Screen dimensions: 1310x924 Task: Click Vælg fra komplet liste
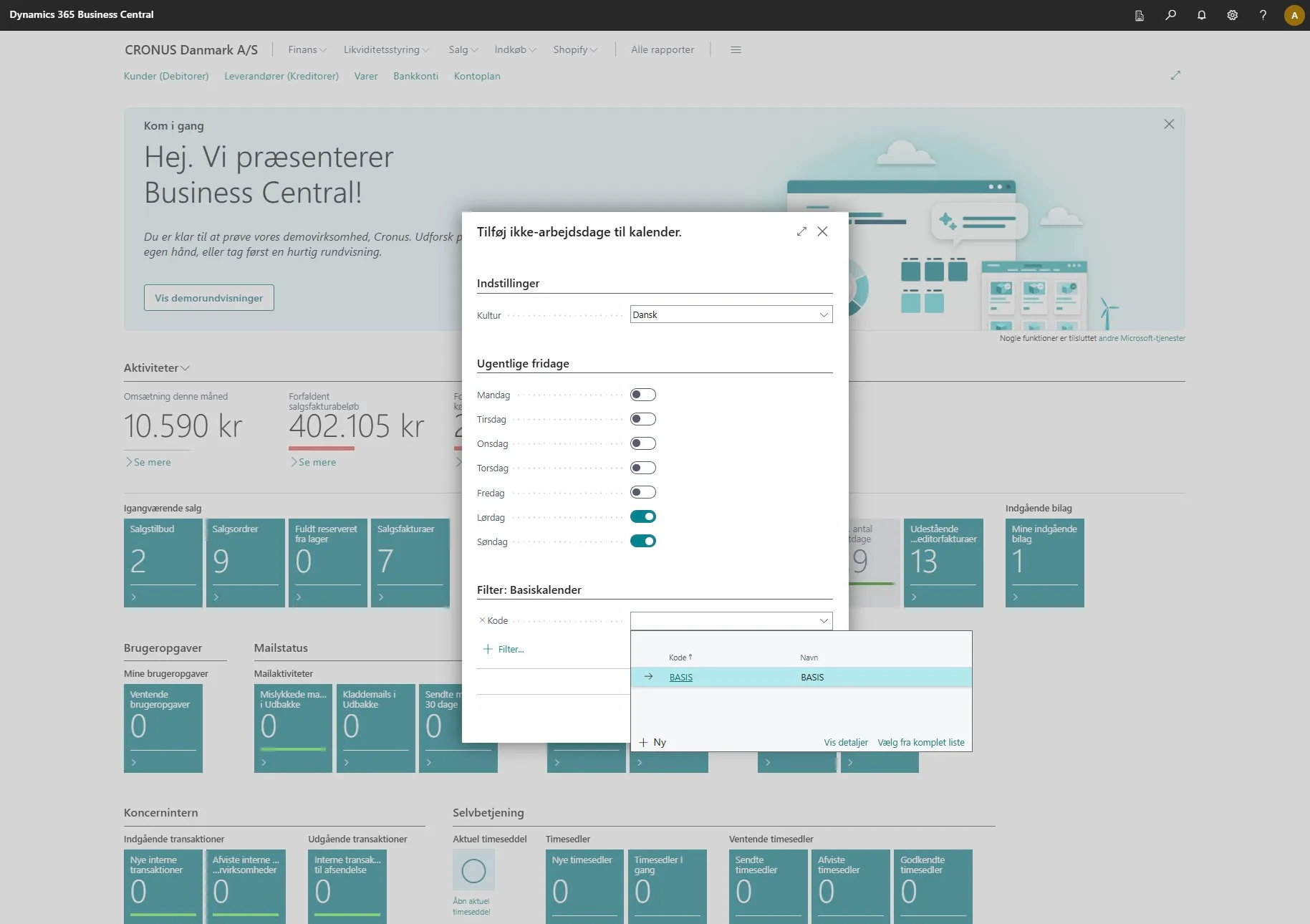[x=921, y=742]
